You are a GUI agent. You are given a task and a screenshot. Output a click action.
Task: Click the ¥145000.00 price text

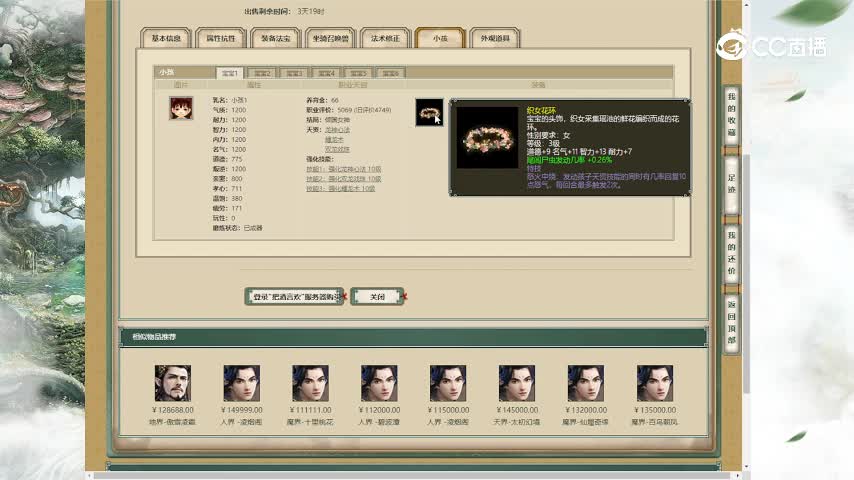coord(517,410)
